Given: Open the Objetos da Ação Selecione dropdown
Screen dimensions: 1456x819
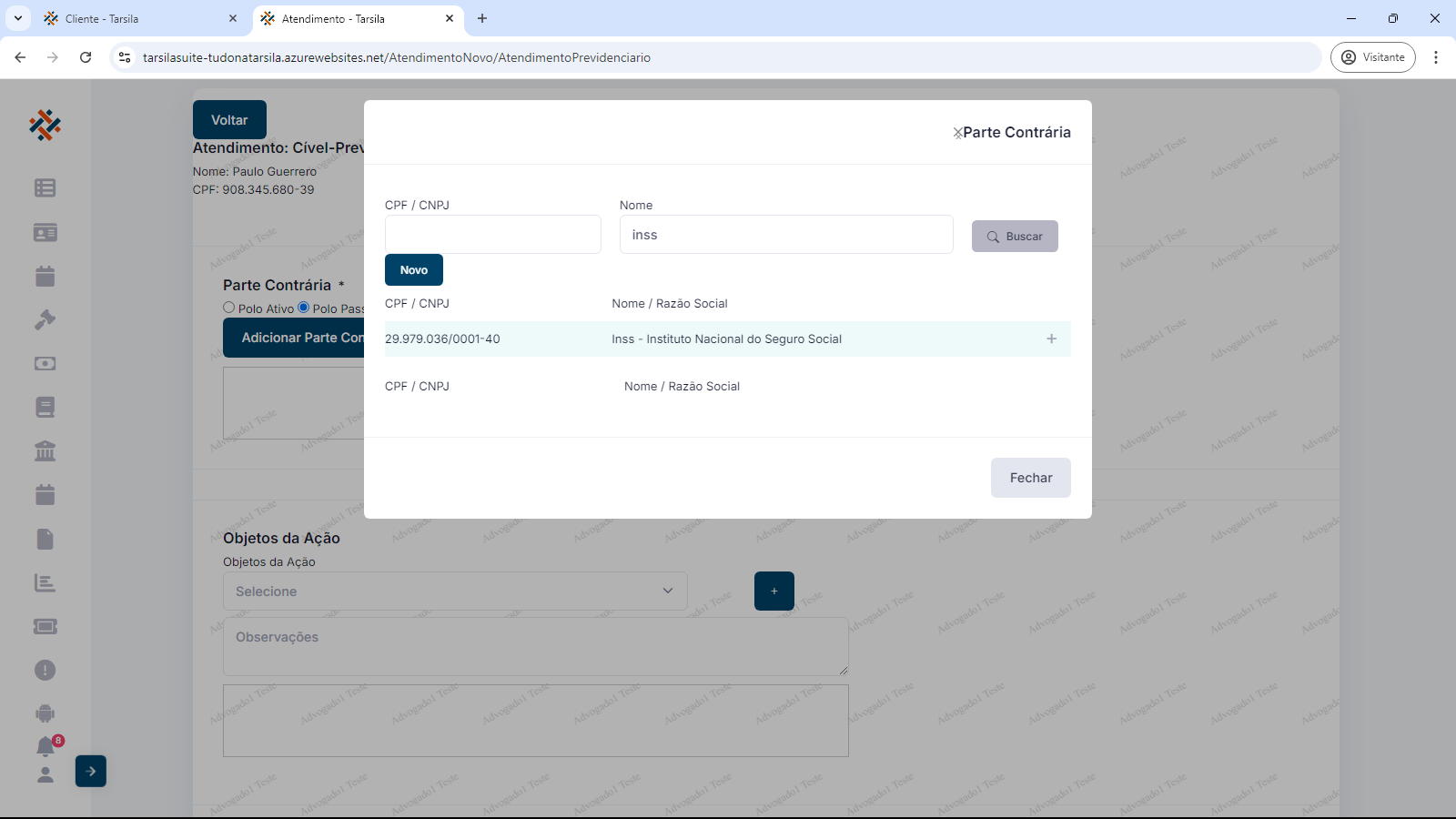Looking at the screenshot, I should [455, 591].
